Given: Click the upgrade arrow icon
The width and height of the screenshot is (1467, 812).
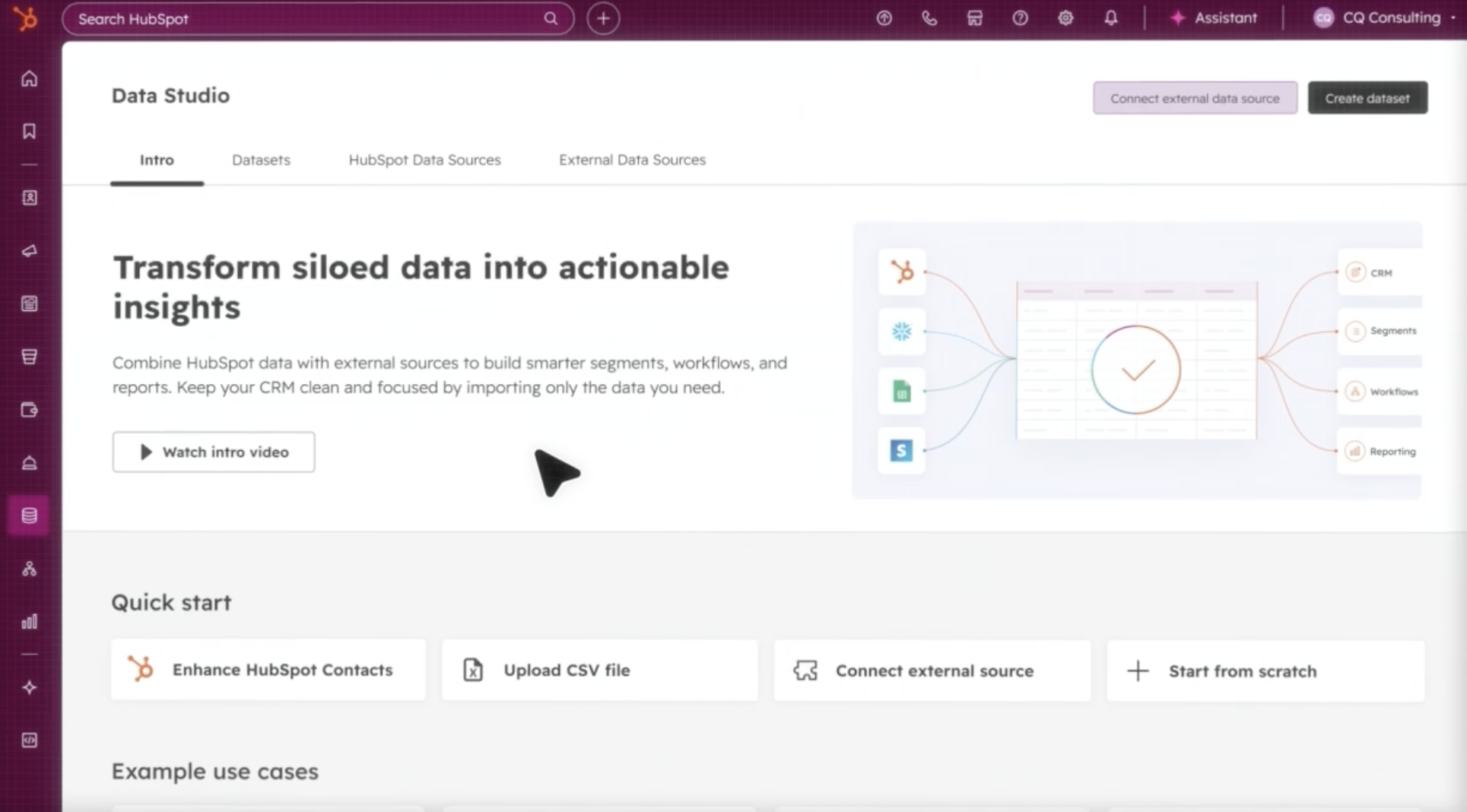Looking at the screenshot, I should coord(884,18).
